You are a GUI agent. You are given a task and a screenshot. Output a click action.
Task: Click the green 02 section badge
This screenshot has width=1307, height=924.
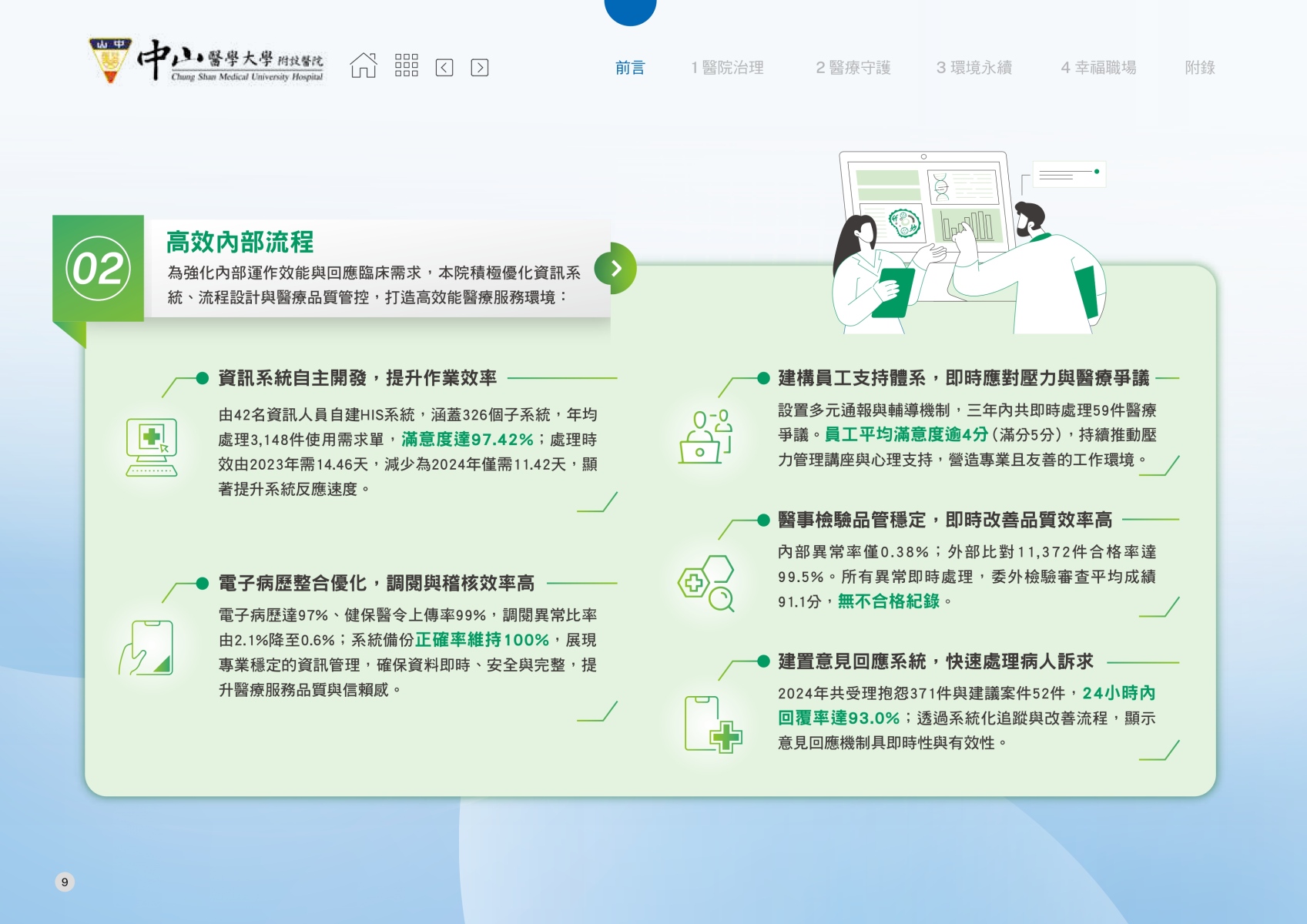(x=98, y=269)
